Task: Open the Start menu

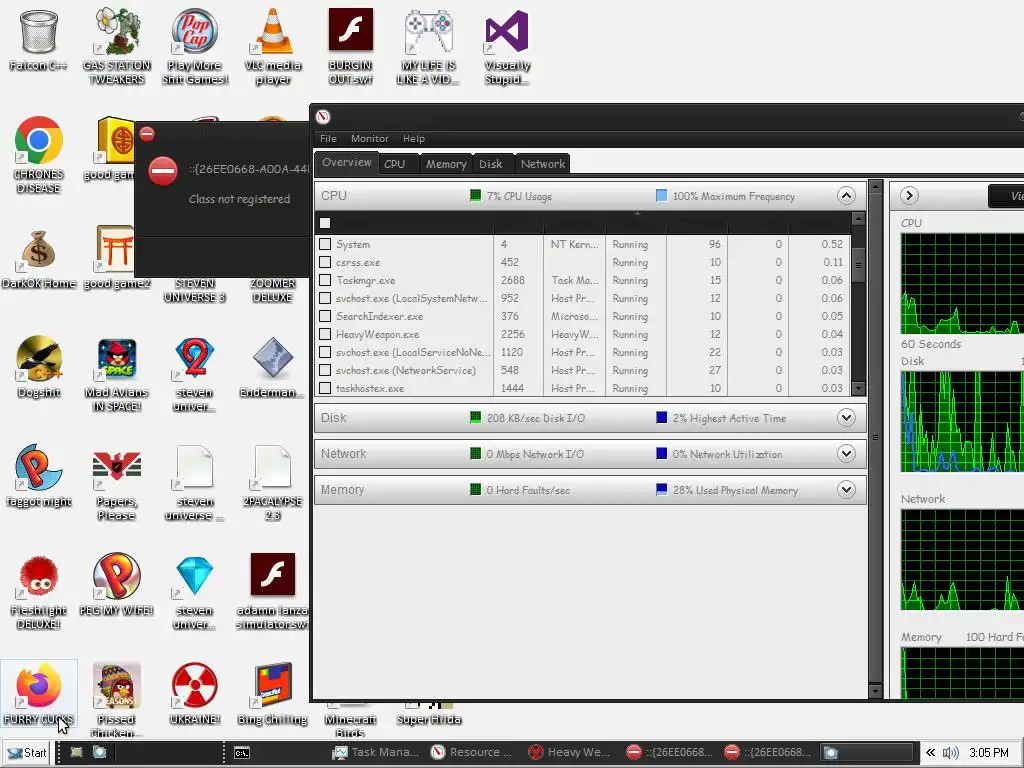Action: click(27, 752)
